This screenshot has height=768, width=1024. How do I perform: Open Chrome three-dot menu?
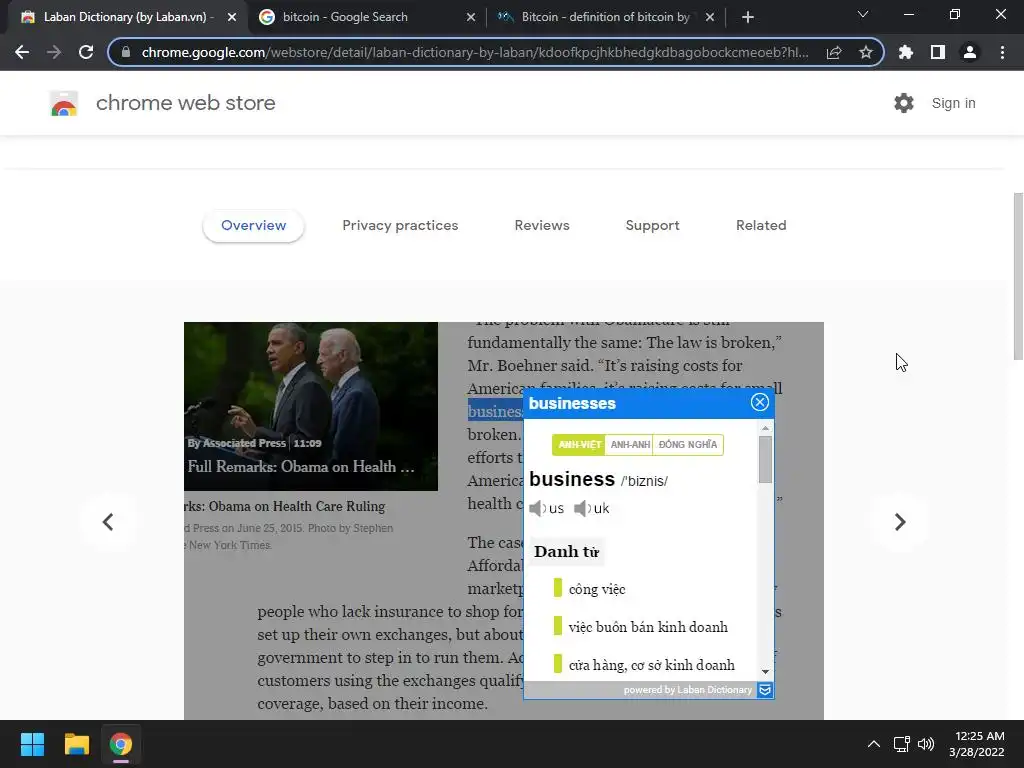(x=1002, y=52)
